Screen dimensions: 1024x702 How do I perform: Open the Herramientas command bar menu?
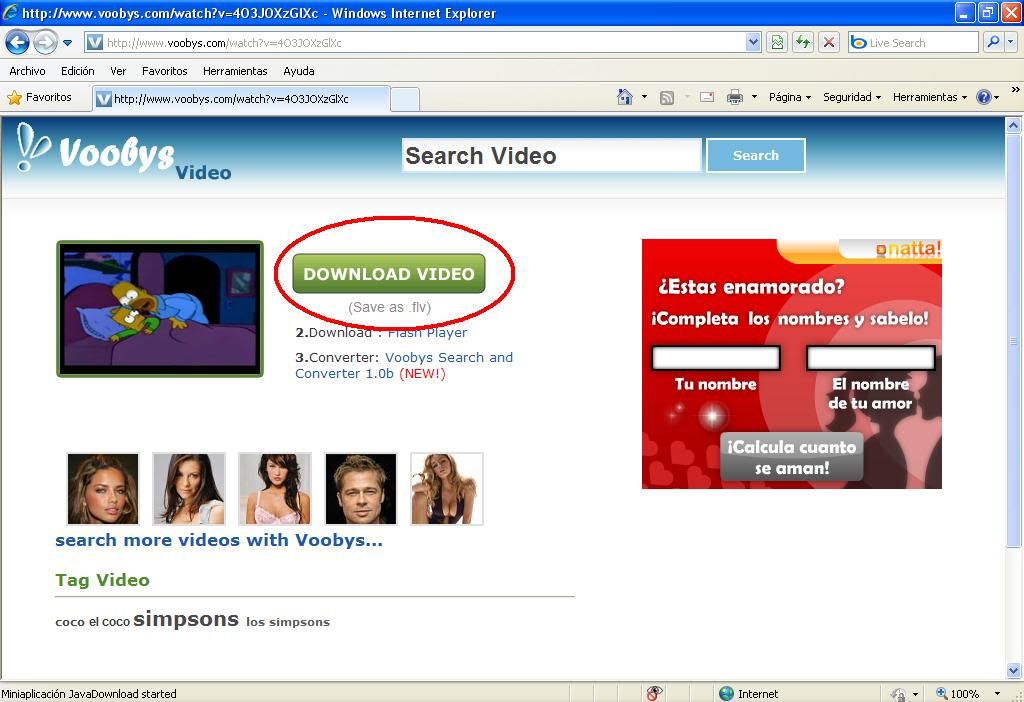coord(930,97)
